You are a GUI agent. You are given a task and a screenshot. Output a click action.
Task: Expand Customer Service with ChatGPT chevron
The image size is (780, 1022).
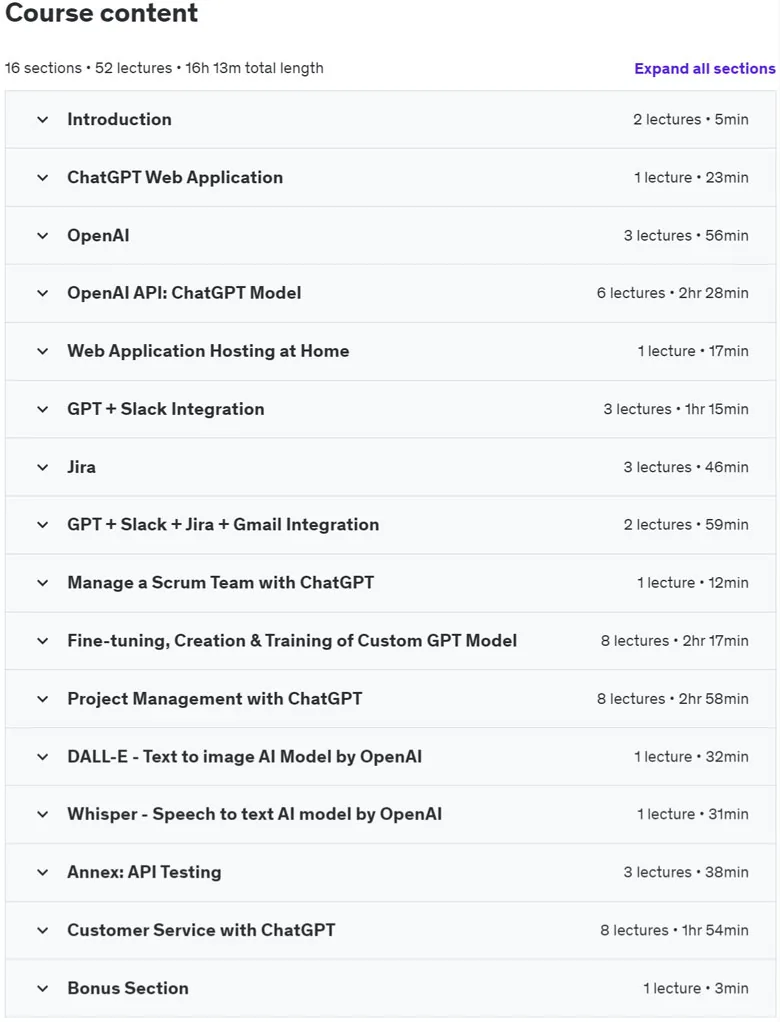(42, 930)
